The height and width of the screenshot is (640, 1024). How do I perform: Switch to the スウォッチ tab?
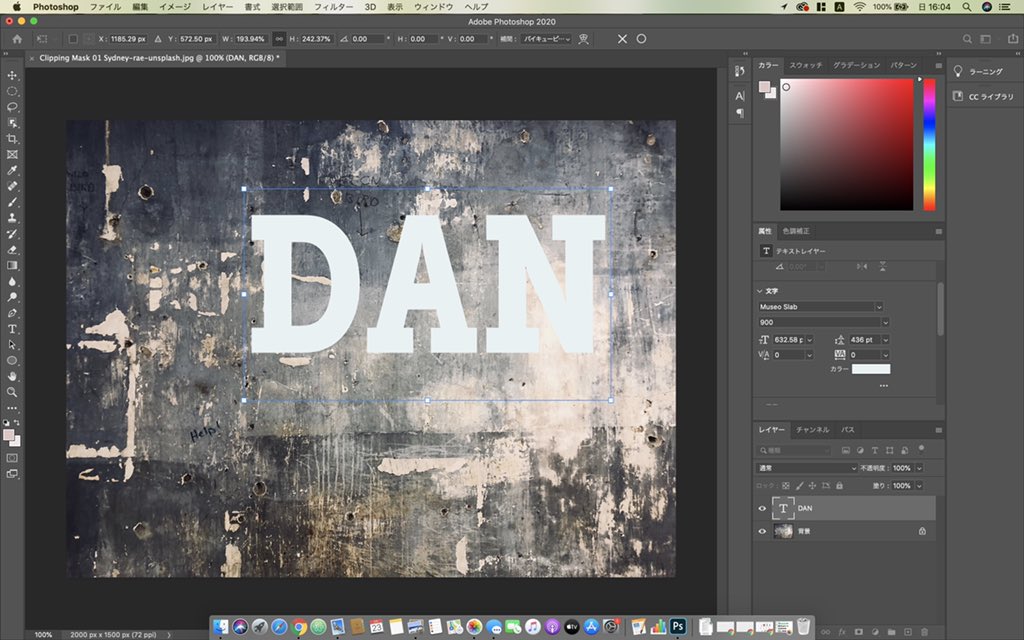tap(806, 65)
